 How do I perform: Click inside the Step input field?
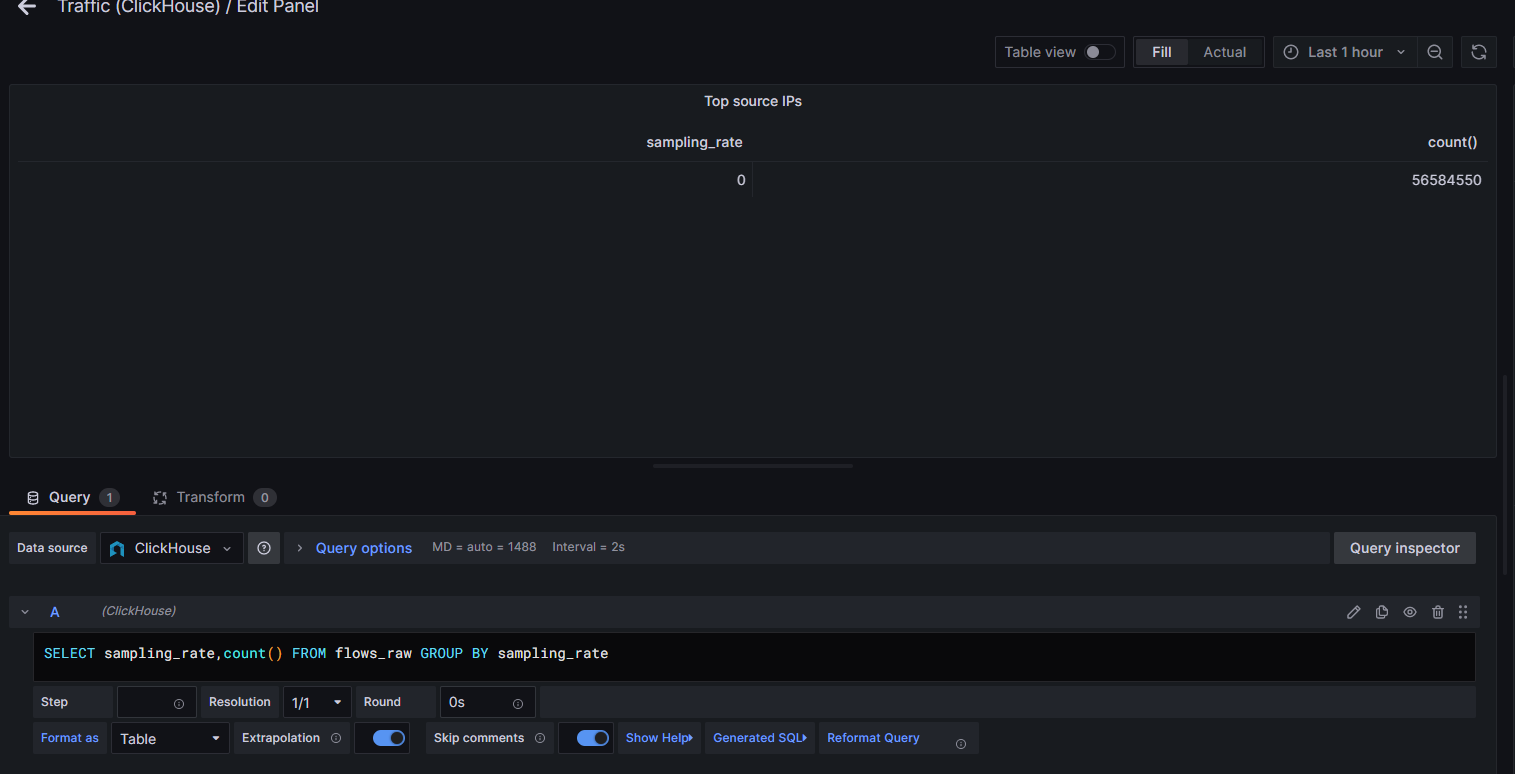pos(150,701)
